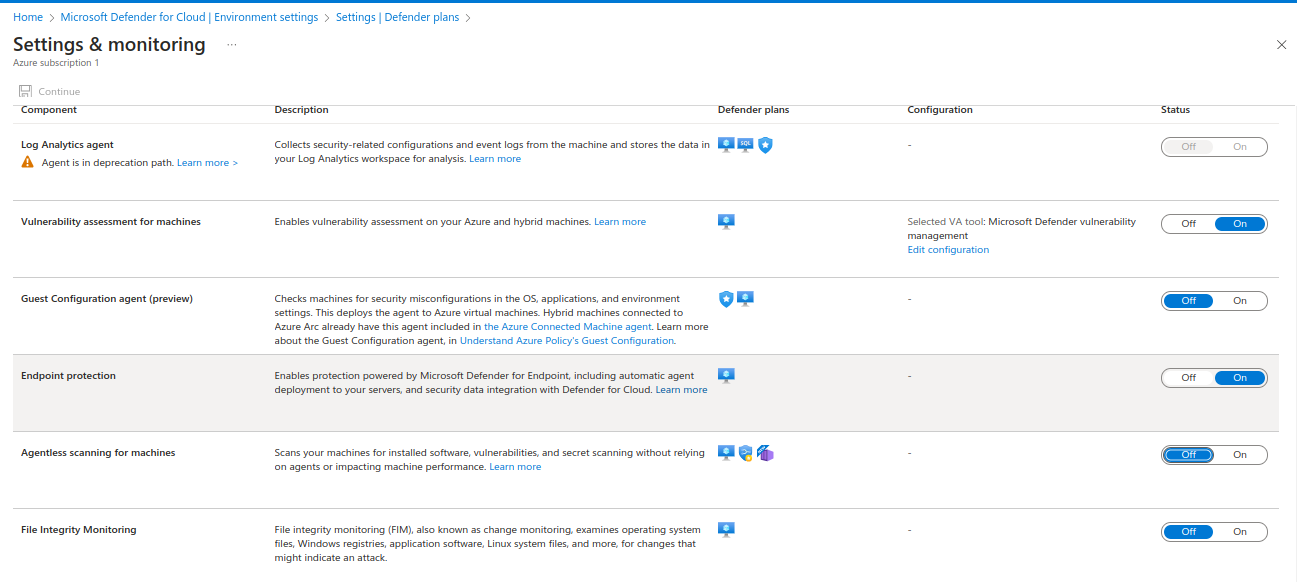Screen dimensions: 1297x582
Task: Open Learn more about agent deprecation path
Action: tap(207, 162)
